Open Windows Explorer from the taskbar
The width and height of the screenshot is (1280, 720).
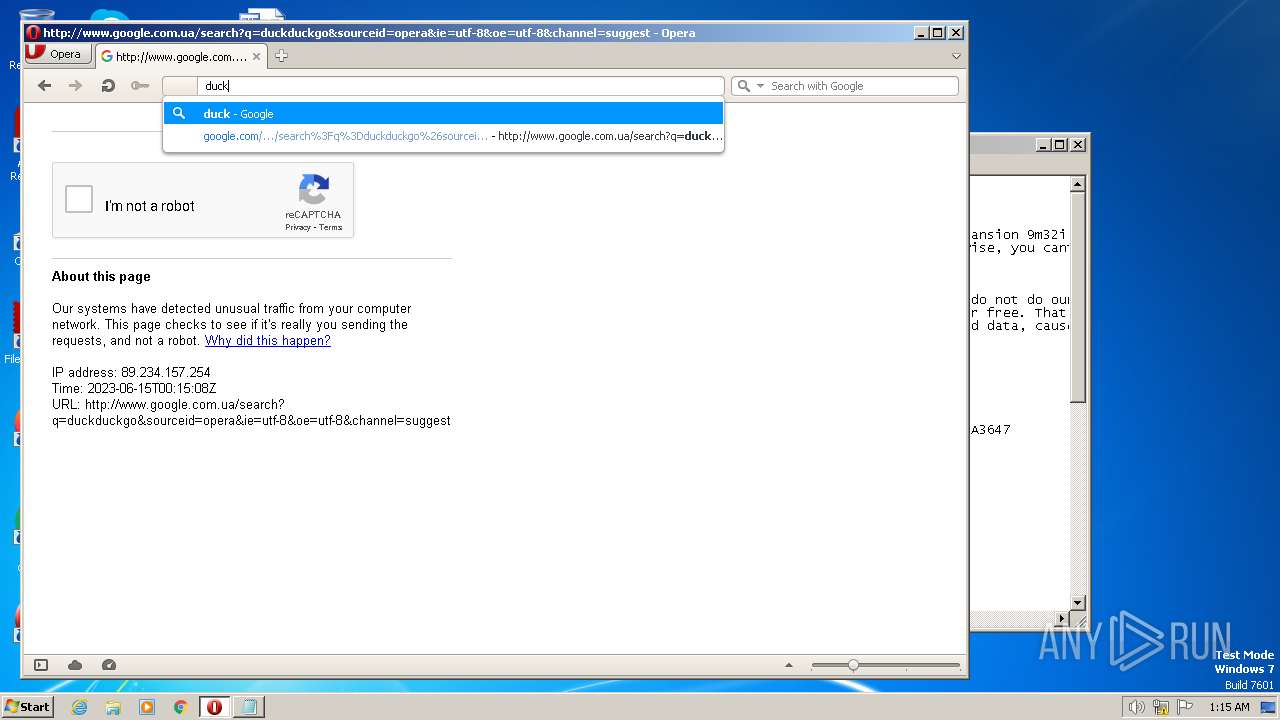(113, 707)
